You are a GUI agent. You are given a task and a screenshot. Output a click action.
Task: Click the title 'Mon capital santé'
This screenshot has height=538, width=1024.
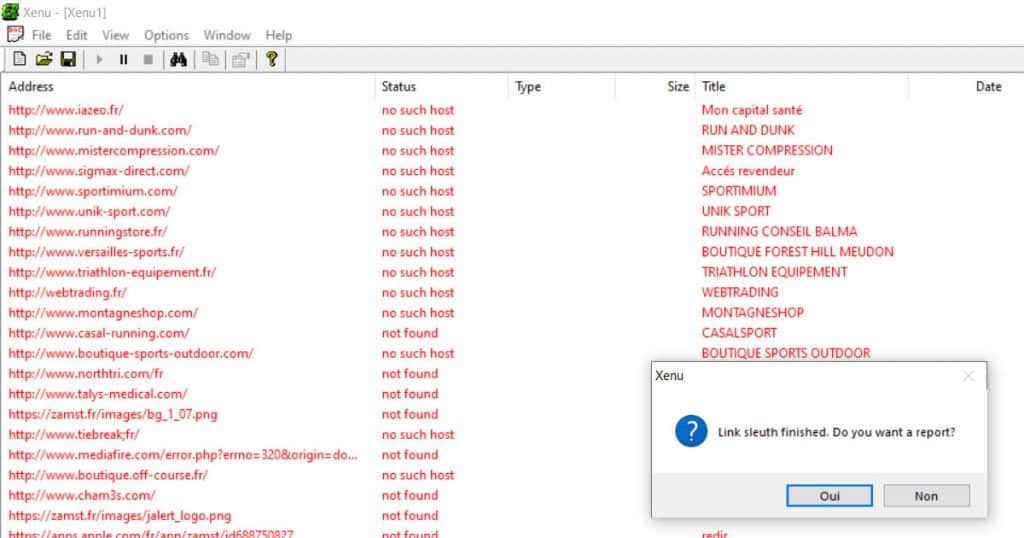752,110
